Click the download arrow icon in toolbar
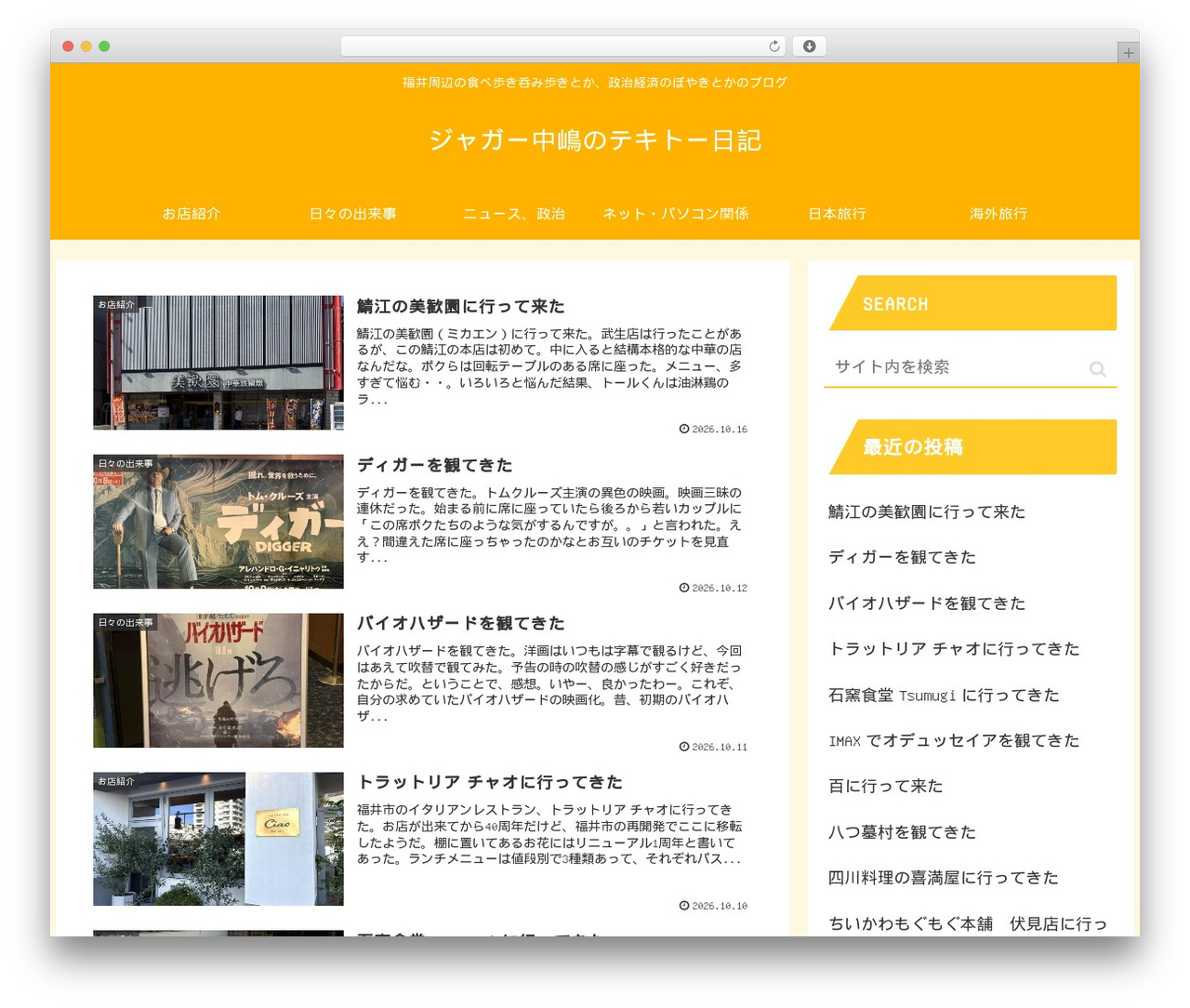 pos(809,46)
